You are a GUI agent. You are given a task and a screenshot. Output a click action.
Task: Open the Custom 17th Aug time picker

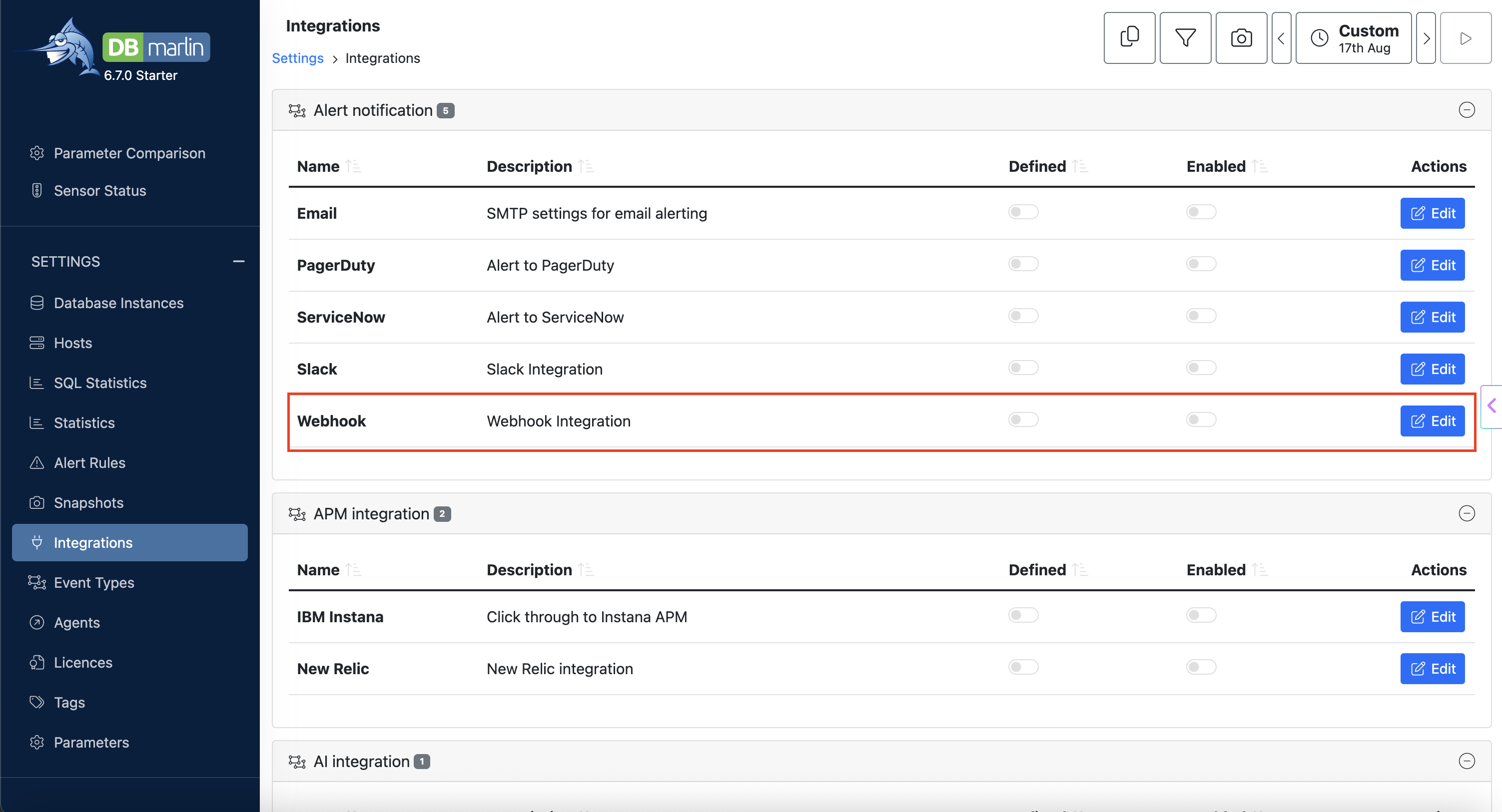coord(1353,38)
